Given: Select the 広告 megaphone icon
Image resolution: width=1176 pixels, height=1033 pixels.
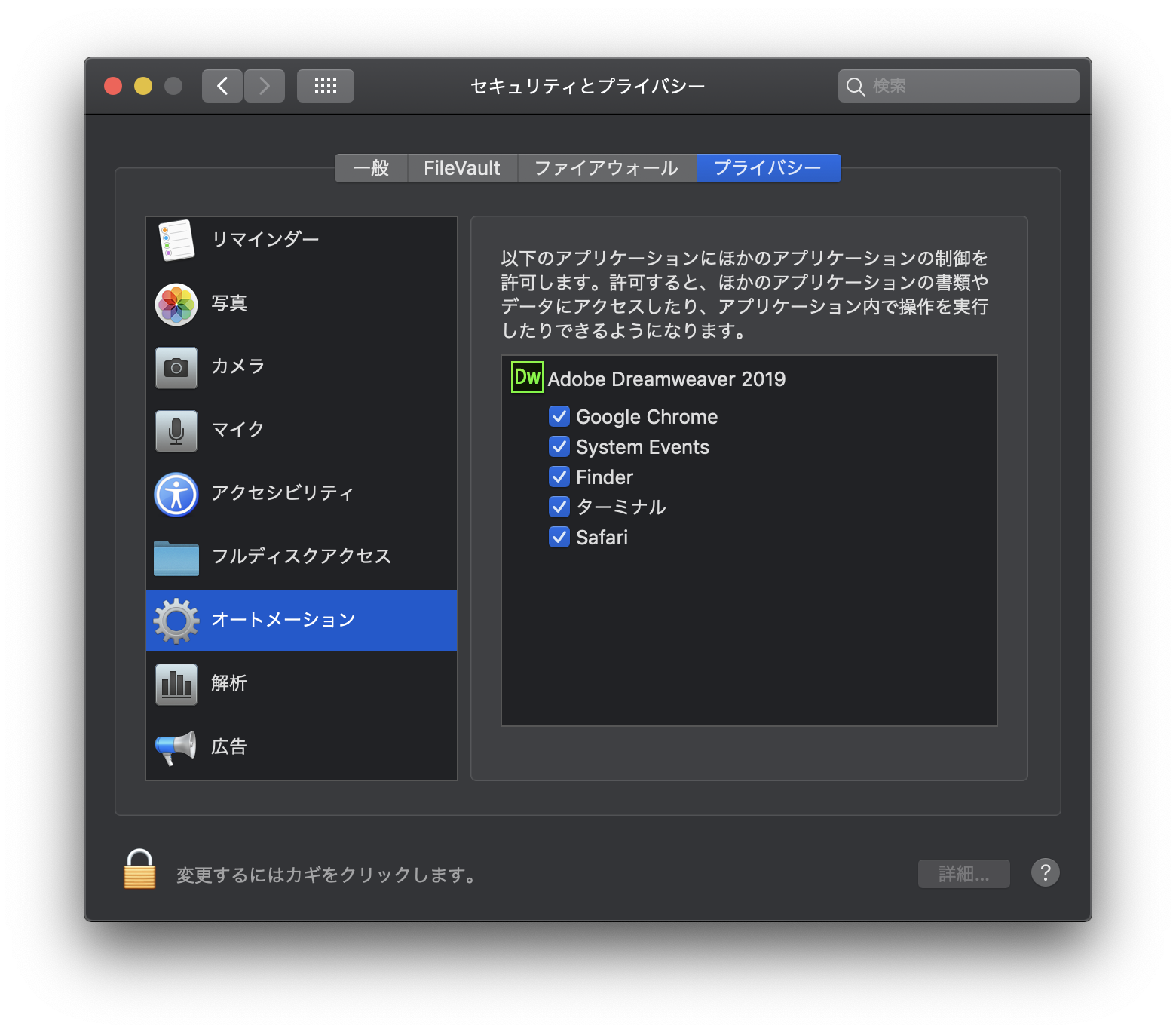Looking at the screenshot, I should click(x=176, y=747).
